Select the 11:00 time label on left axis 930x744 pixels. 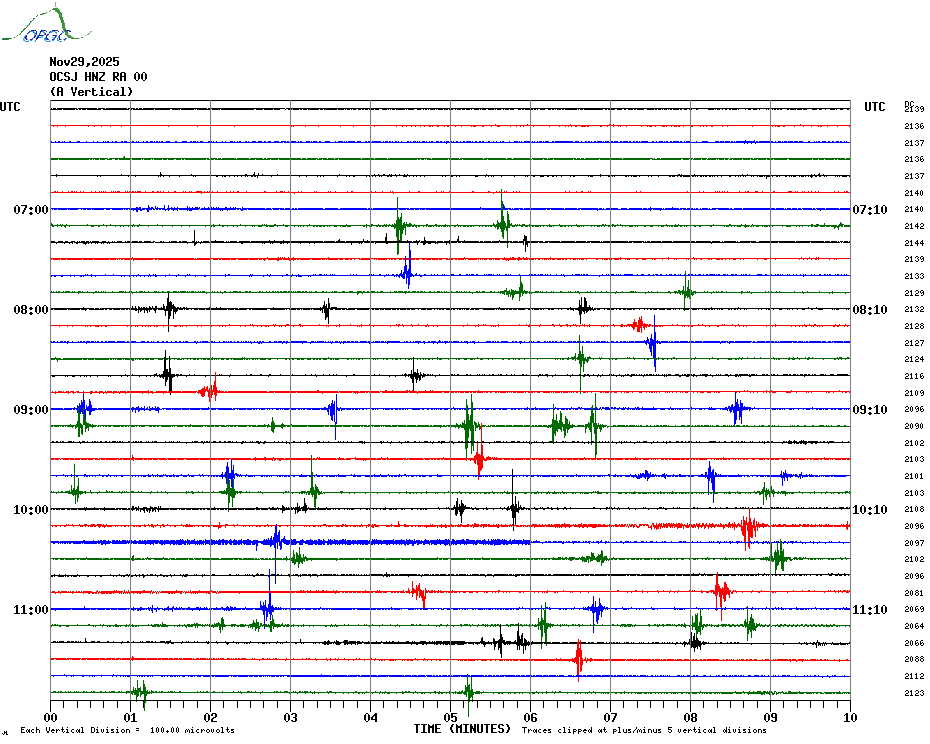[31, 610]
